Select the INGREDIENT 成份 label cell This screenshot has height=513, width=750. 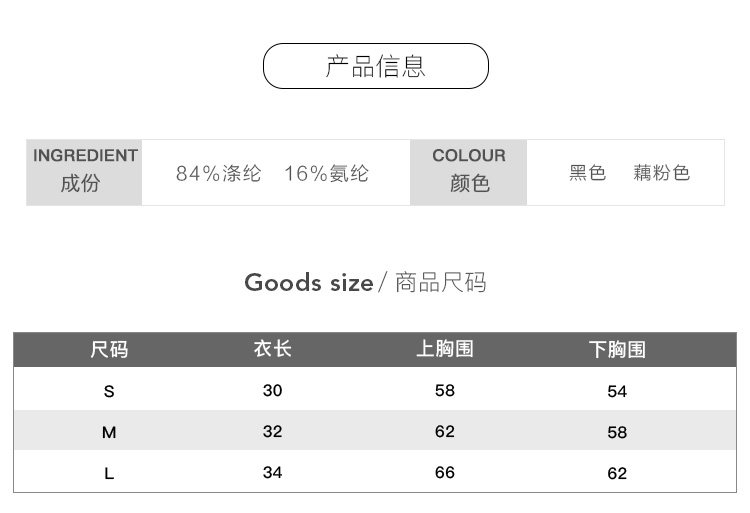click(x=84, y=172)
